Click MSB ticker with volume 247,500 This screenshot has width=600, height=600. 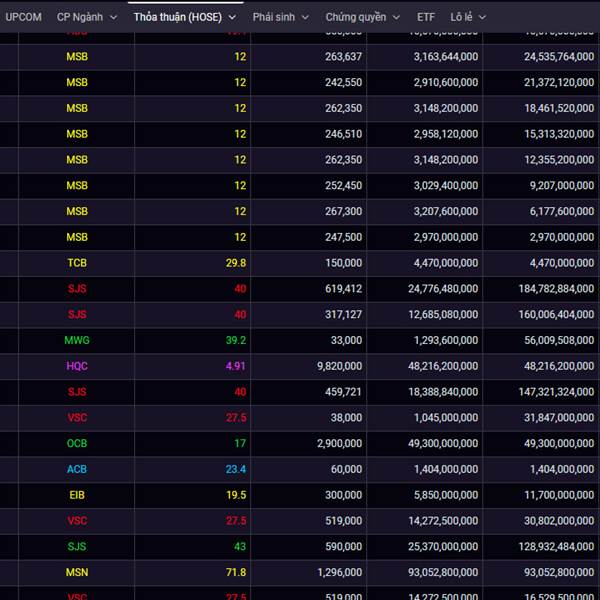[77, 237]
